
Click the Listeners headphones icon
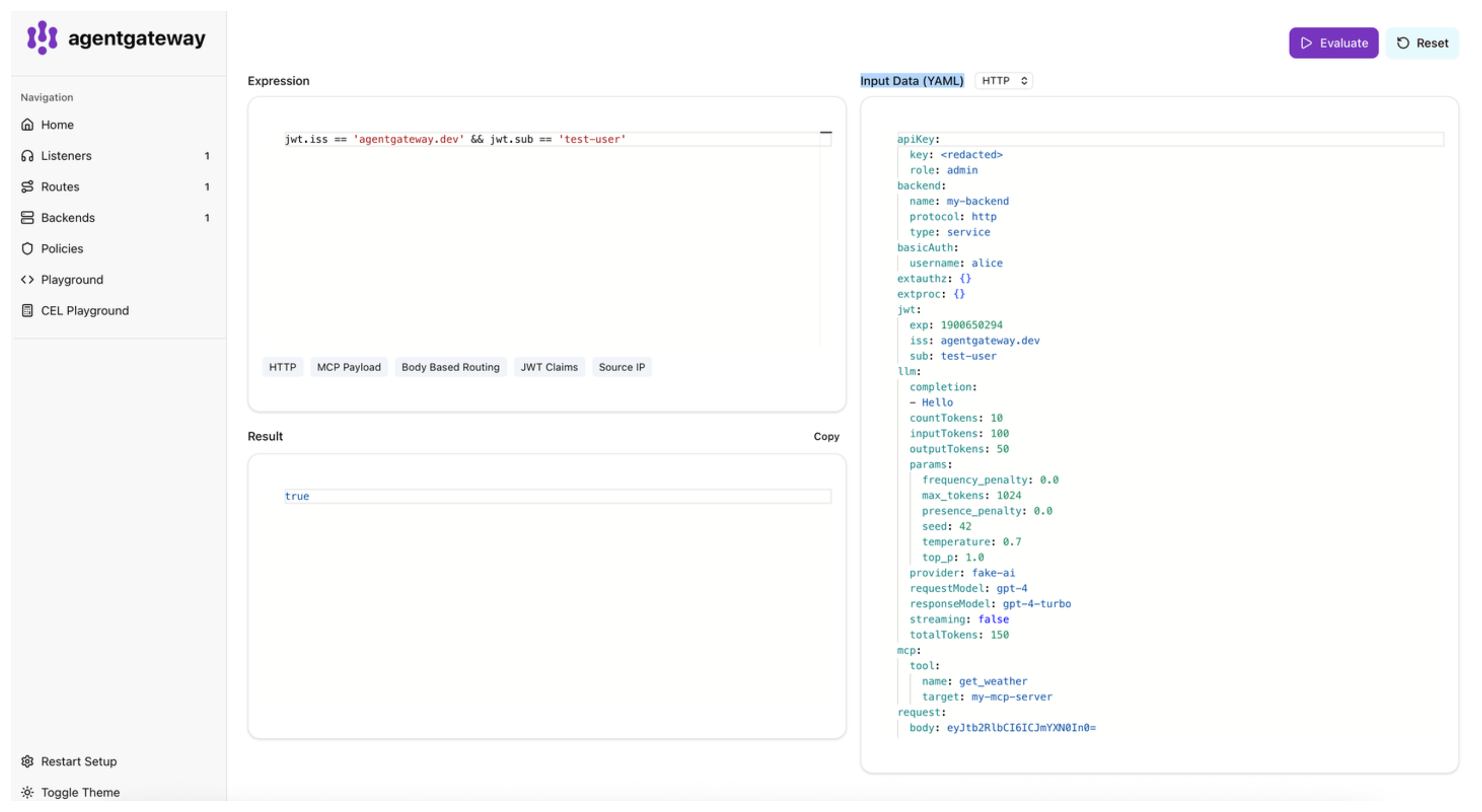(x=27, y=156)
